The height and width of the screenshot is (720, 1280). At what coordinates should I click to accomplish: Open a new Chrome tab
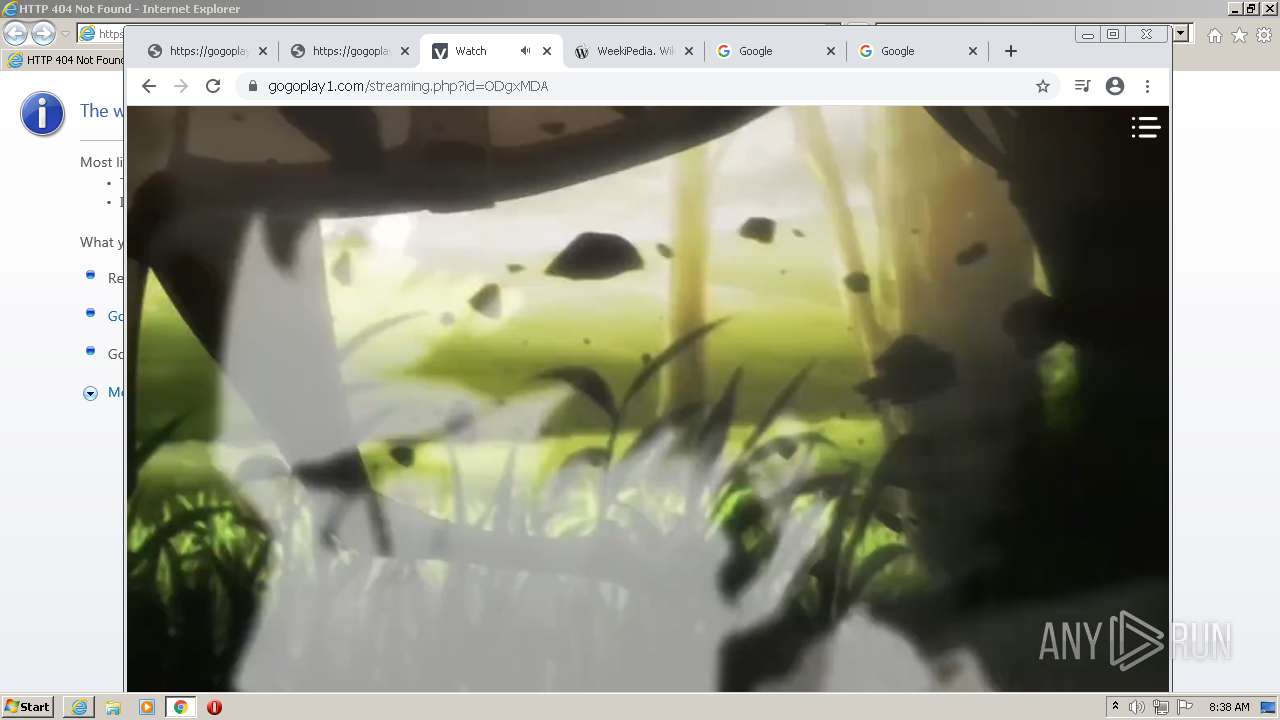click(x=1011, y=51)
